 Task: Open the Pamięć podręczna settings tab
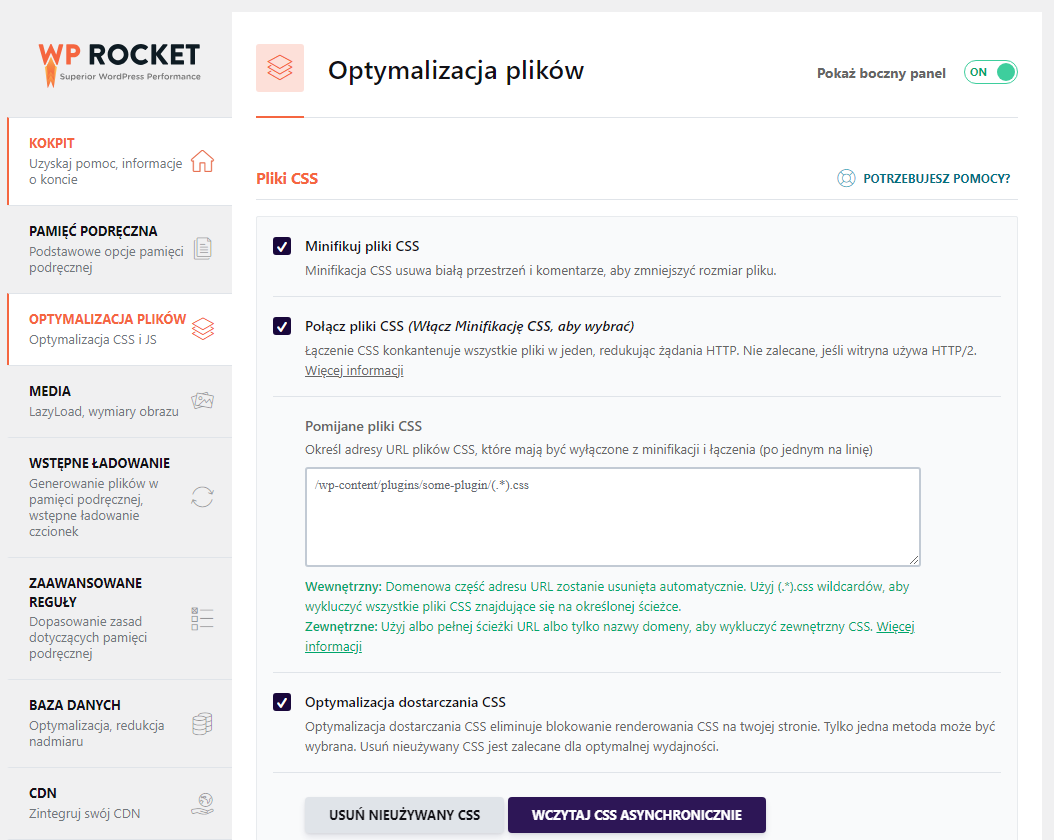point(93,231)
